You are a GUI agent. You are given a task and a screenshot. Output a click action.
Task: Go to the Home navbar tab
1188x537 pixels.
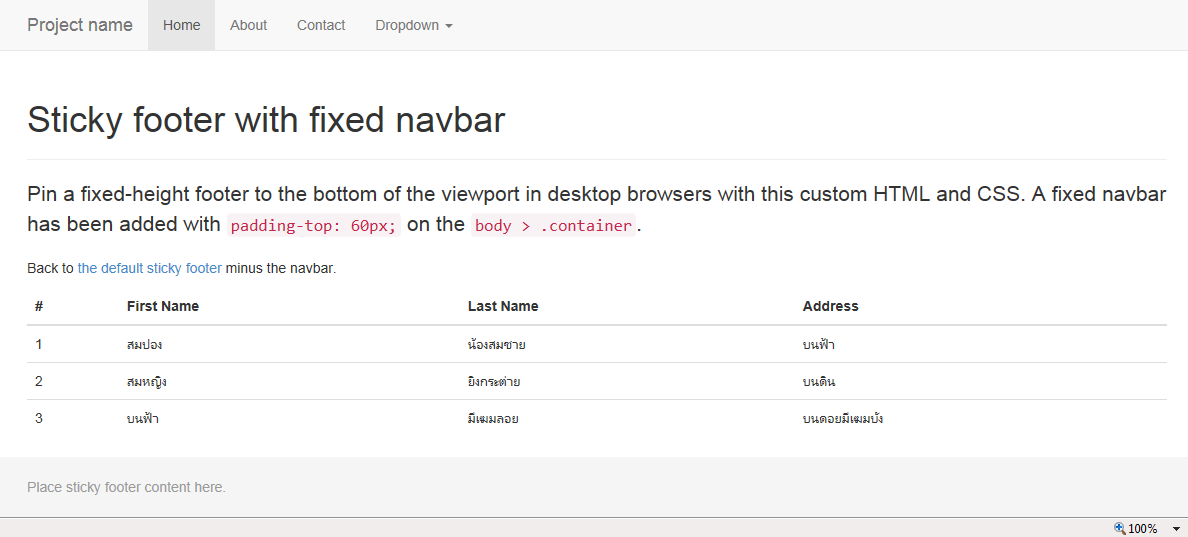coord(182,25)
